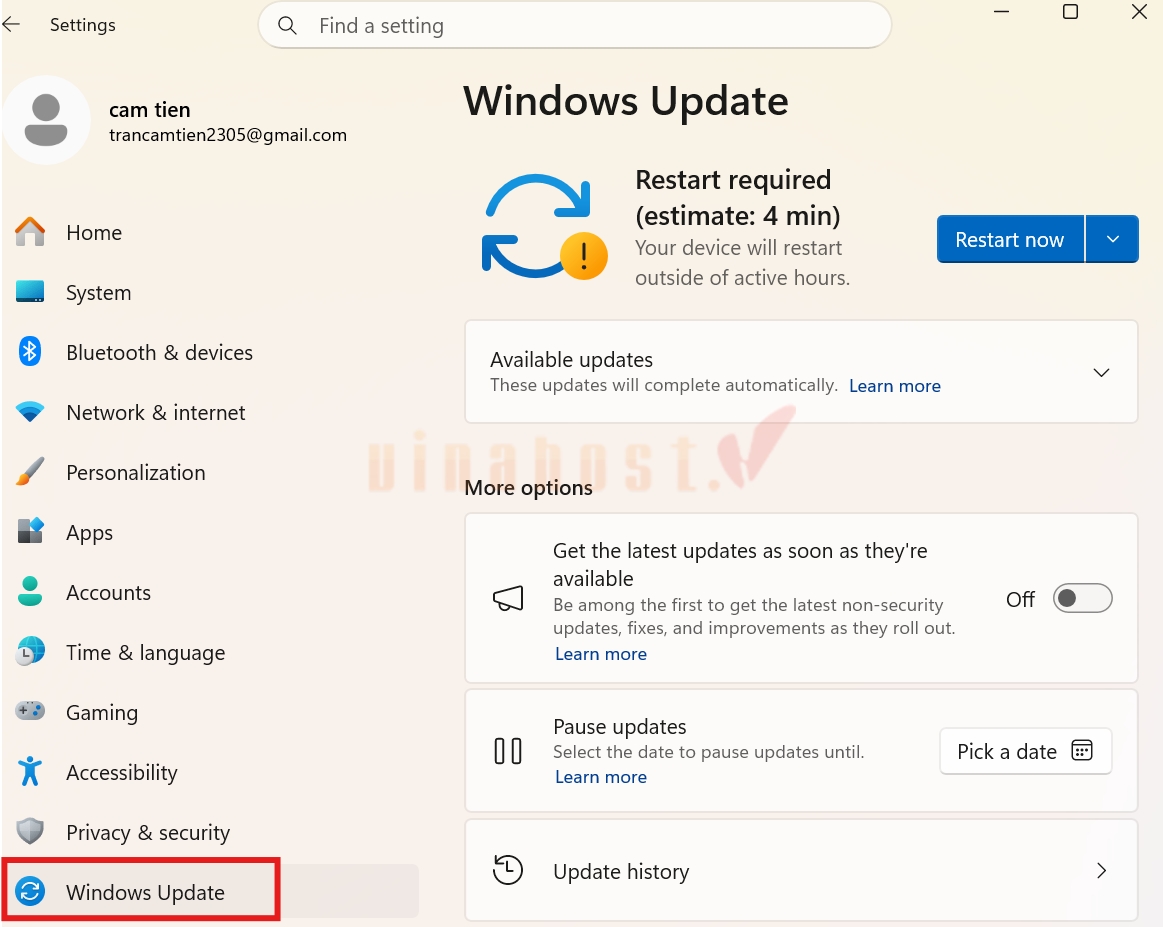Click the Settings title text
Viewport: 1163px width, 927px height.
point(82,25)
